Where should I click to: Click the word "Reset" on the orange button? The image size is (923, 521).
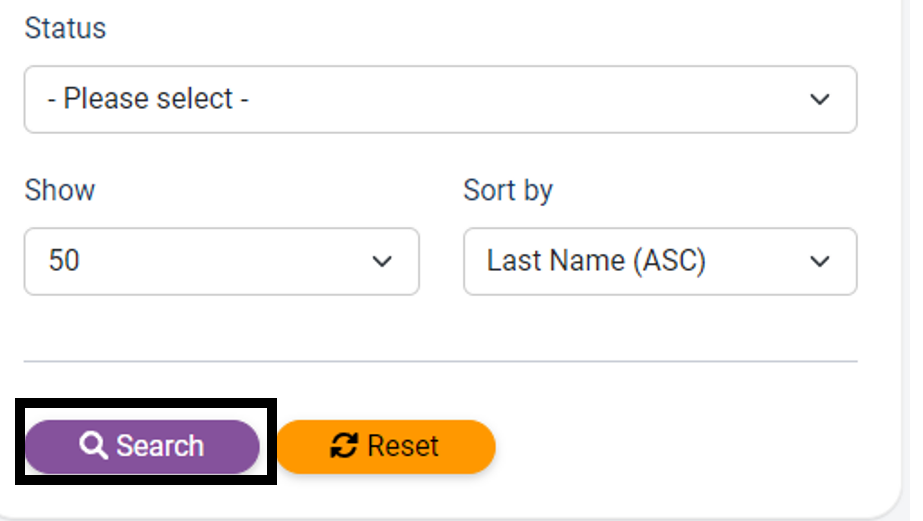coord(403,446)
